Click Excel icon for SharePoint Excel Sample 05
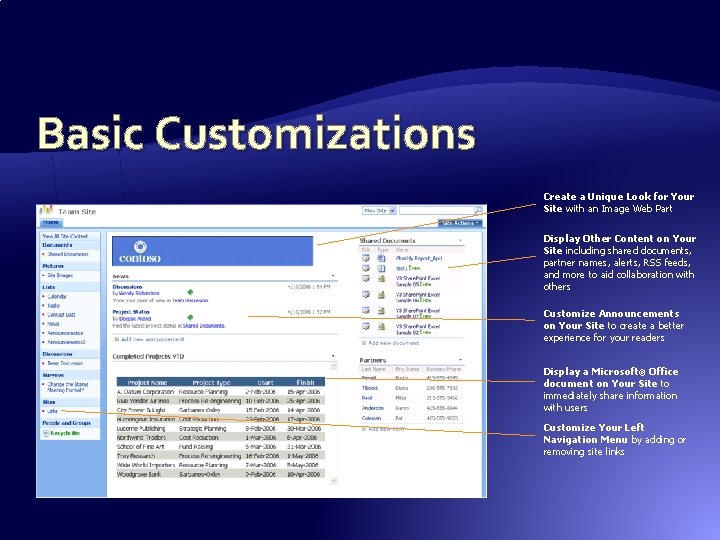Viewport: 720px width, 540px height. pyautogui.click(x=381, y=279)
